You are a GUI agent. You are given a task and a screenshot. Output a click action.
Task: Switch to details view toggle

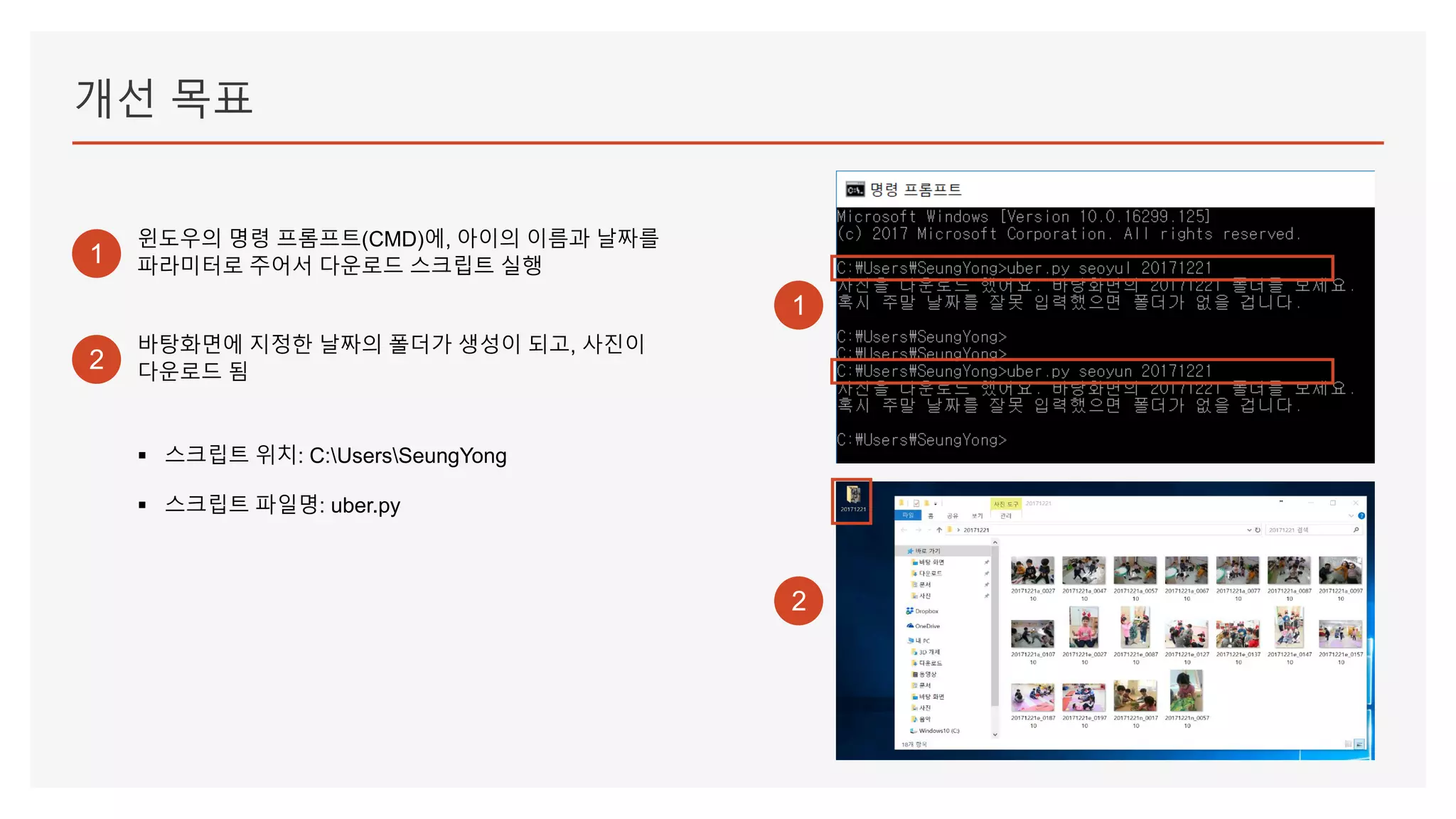click(x=1348, y=744)
